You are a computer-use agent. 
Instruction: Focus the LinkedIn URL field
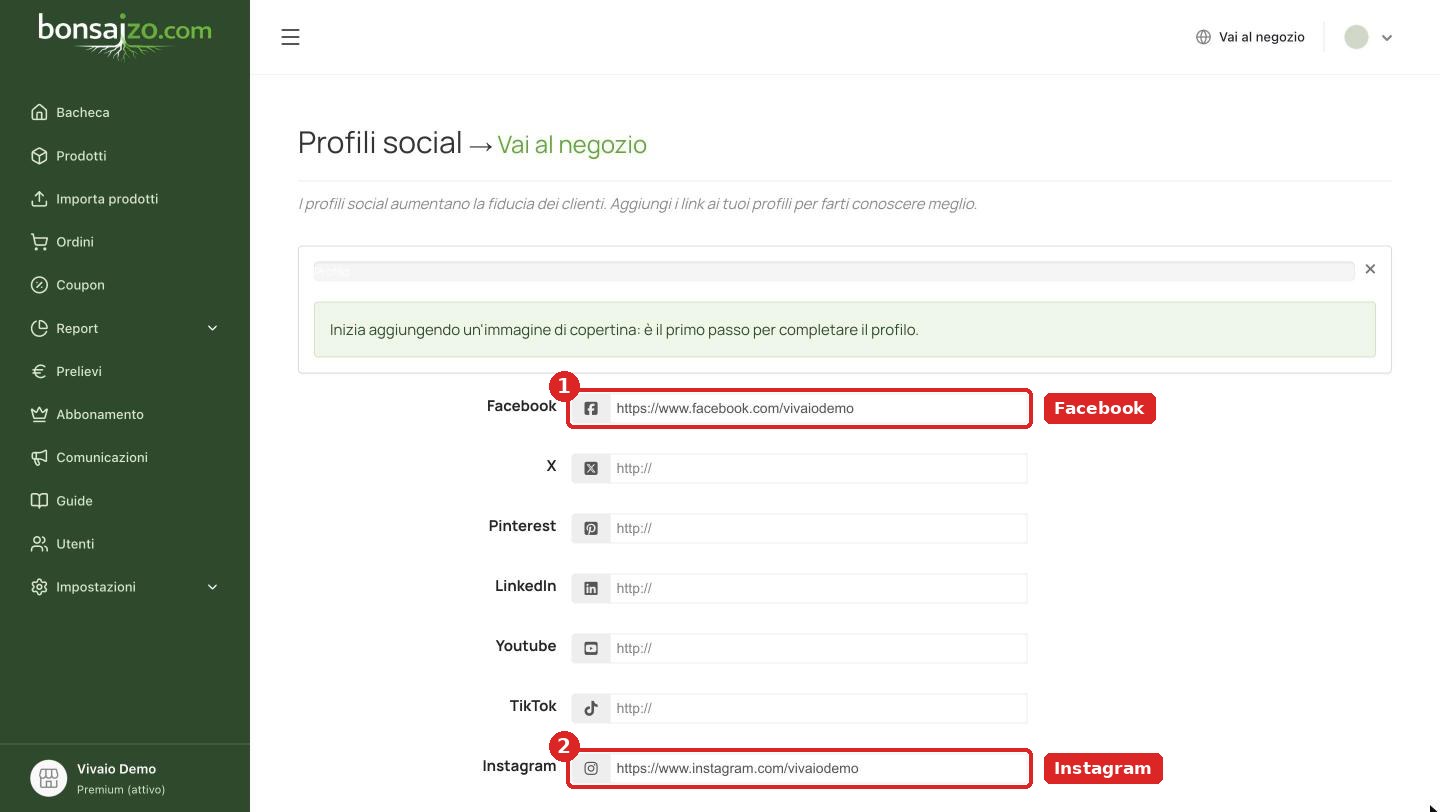tap(819, 588)
